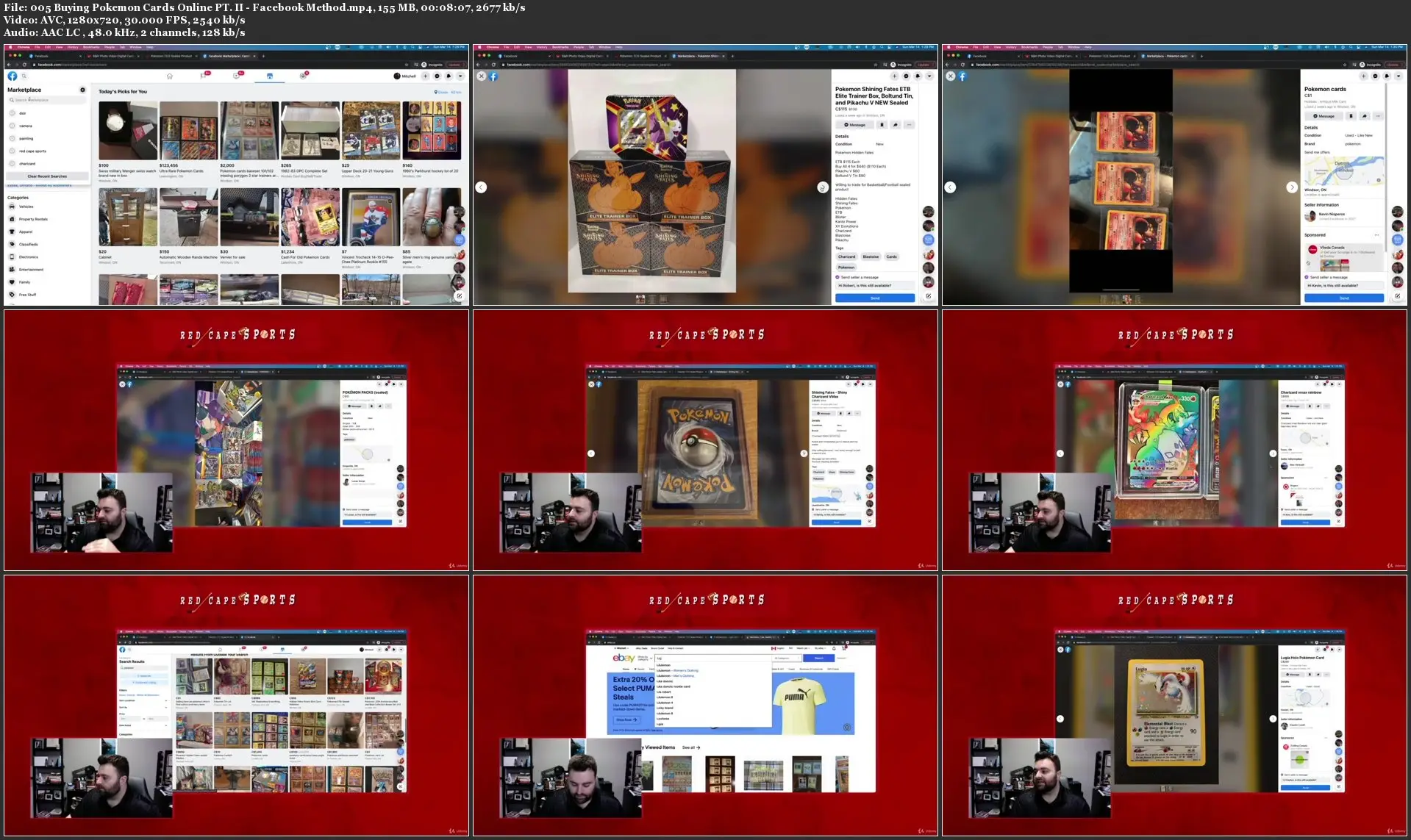Image resolution: width=1411 pixels, height=840 pixels.
Task: Click the Clear Recent Searches button
Action: coord(47,176)
